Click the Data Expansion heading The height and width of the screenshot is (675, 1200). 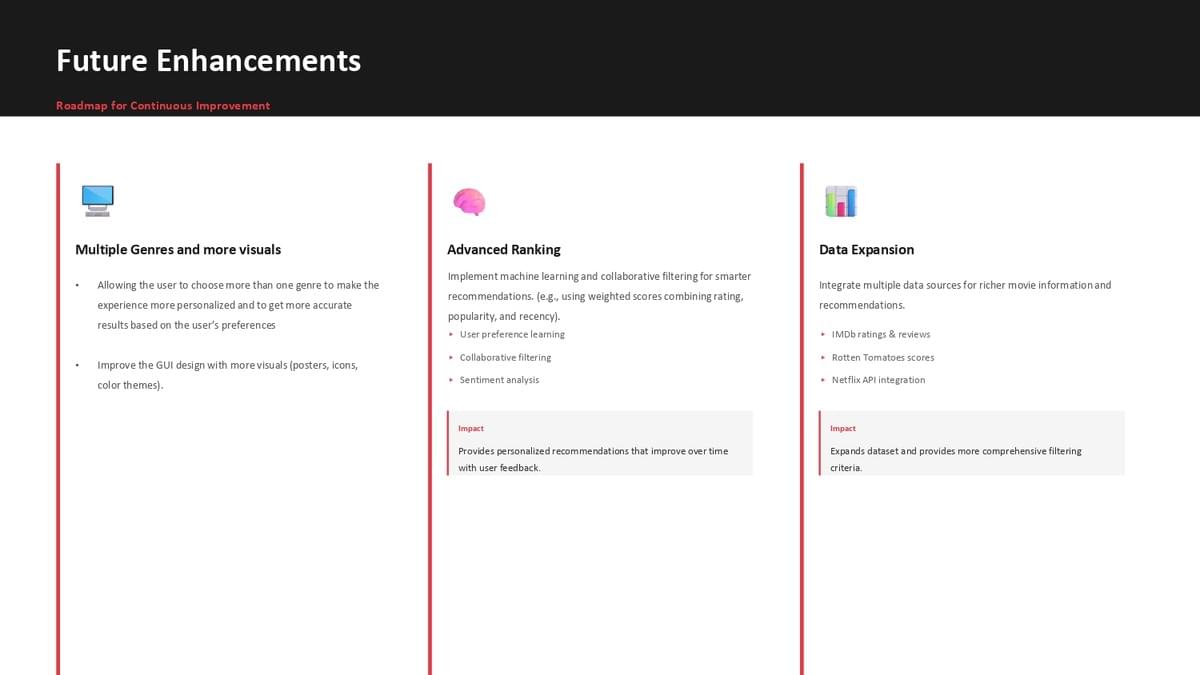[x=866, y=250]
